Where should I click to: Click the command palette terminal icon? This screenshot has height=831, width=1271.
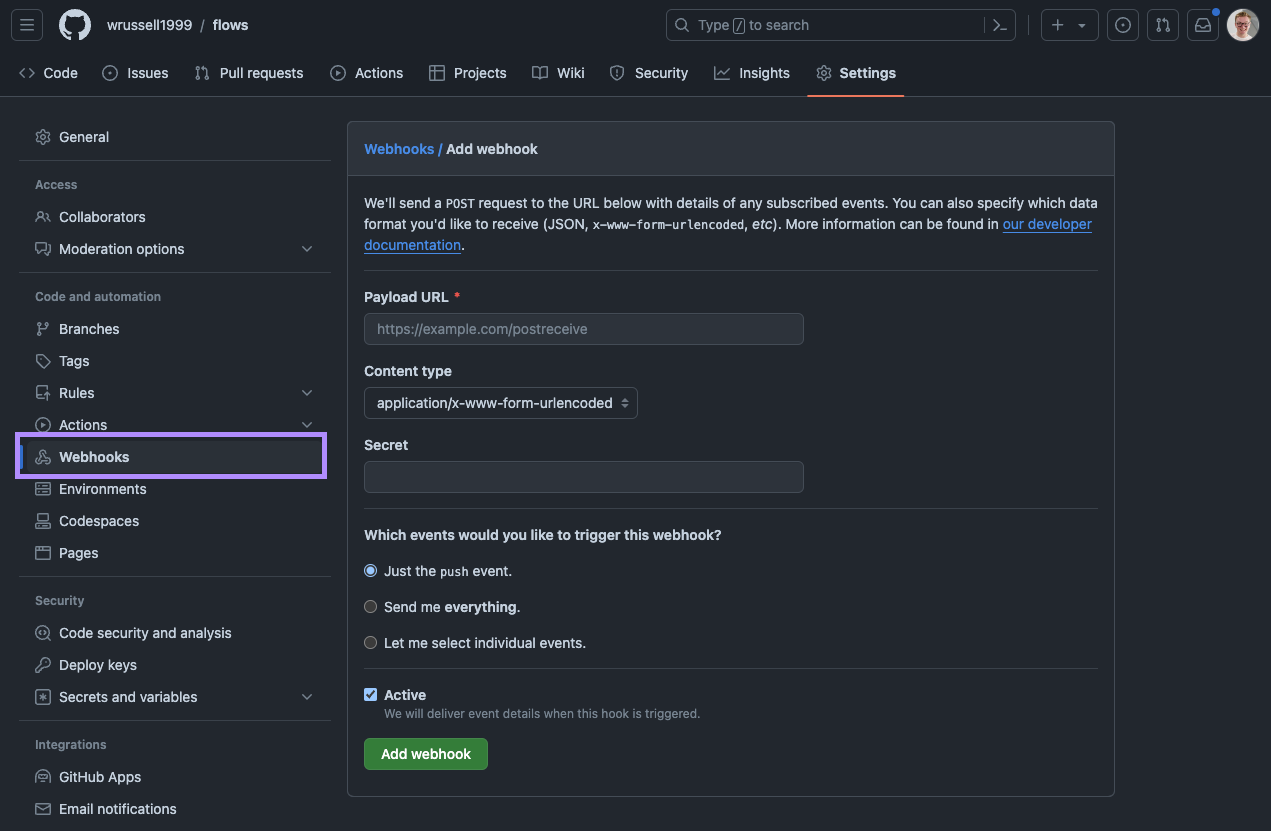(x=999, y=24)
